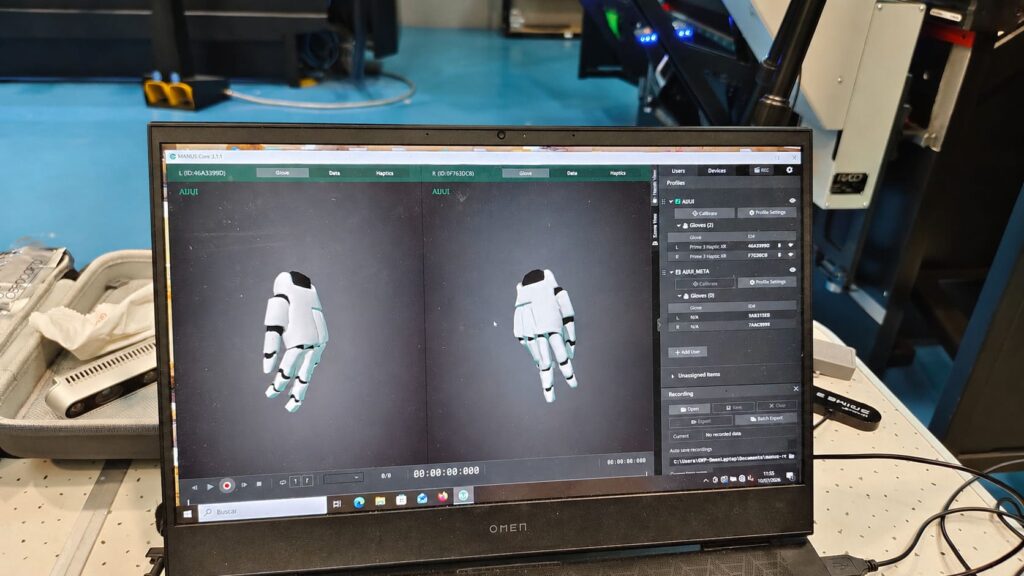Collapse the side panel arrow handle
The width and height of the screenshot is (1024, 576).
point(658,324)
